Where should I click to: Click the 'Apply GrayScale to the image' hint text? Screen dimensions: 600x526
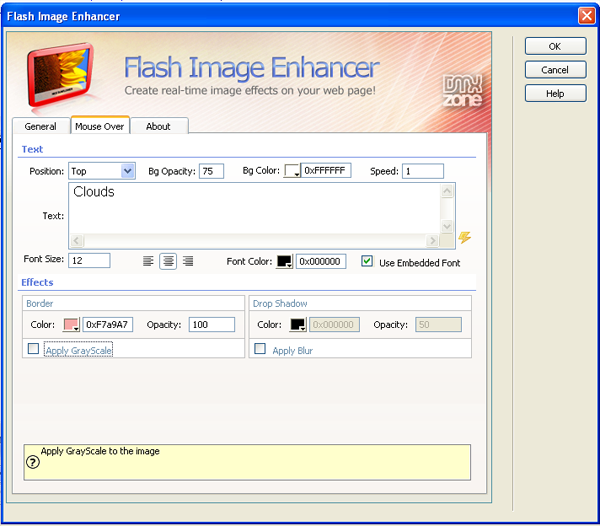tap(100, 451)
